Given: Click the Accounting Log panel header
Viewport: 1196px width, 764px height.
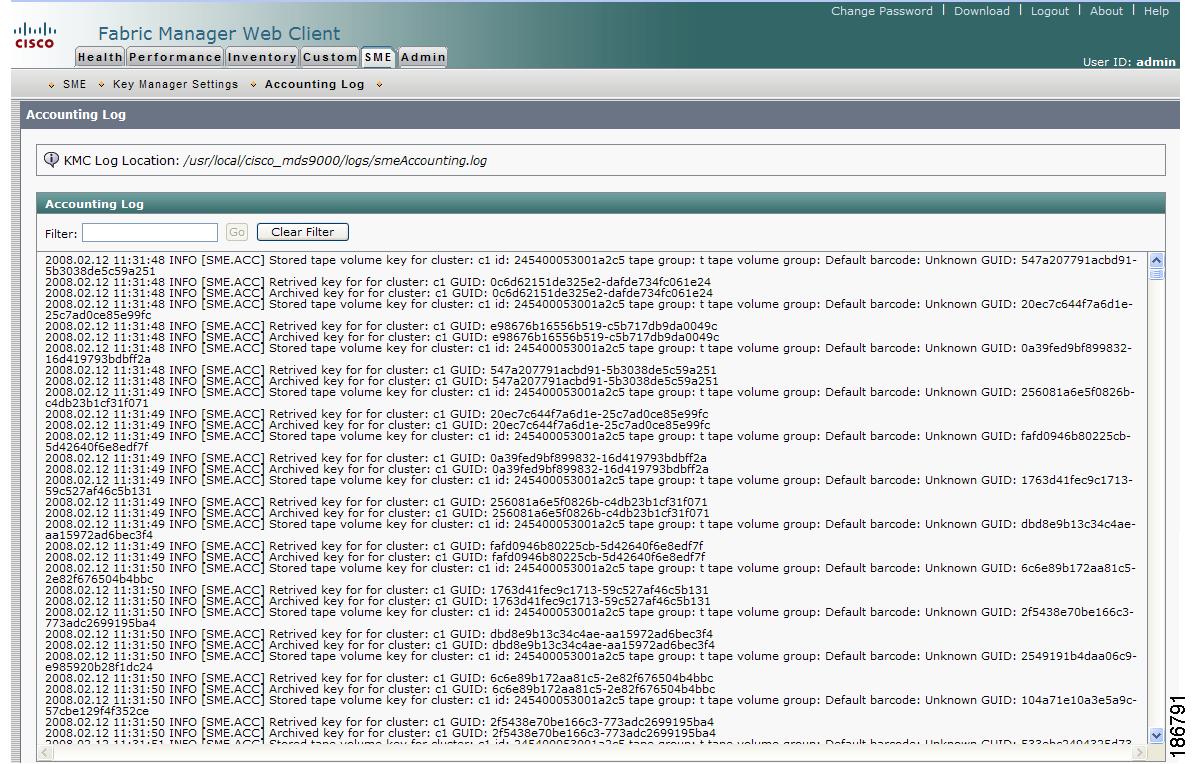Looking at the screenshot, I should click(600, 204).
